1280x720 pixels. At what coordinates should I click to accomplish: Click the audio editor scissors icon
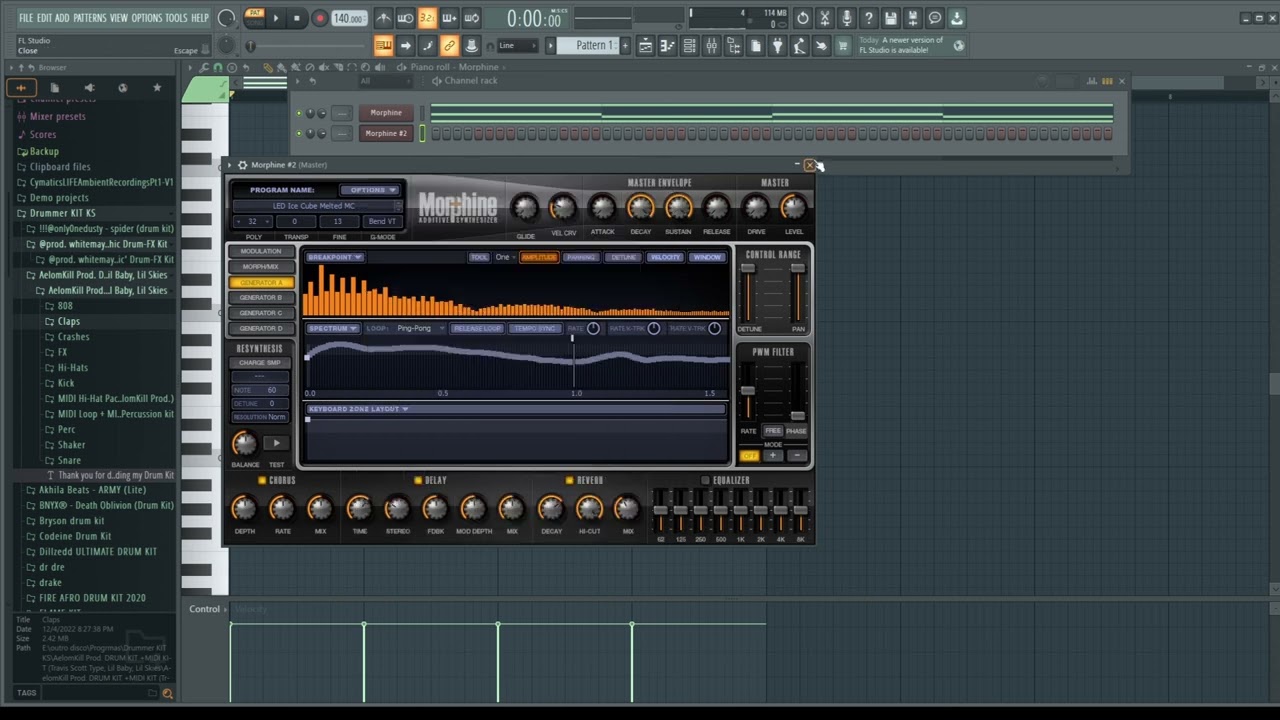(824, 18)
